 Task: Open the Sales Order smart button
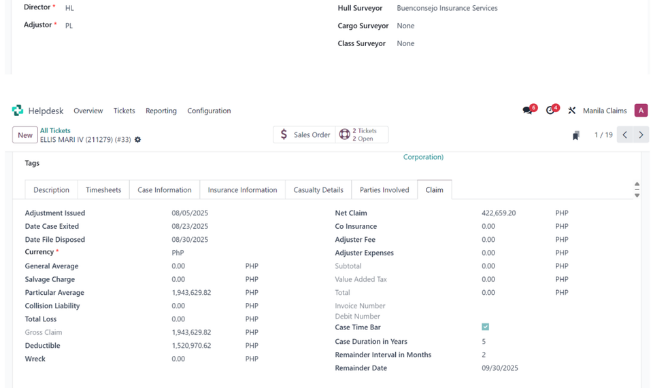coord(304,134)
